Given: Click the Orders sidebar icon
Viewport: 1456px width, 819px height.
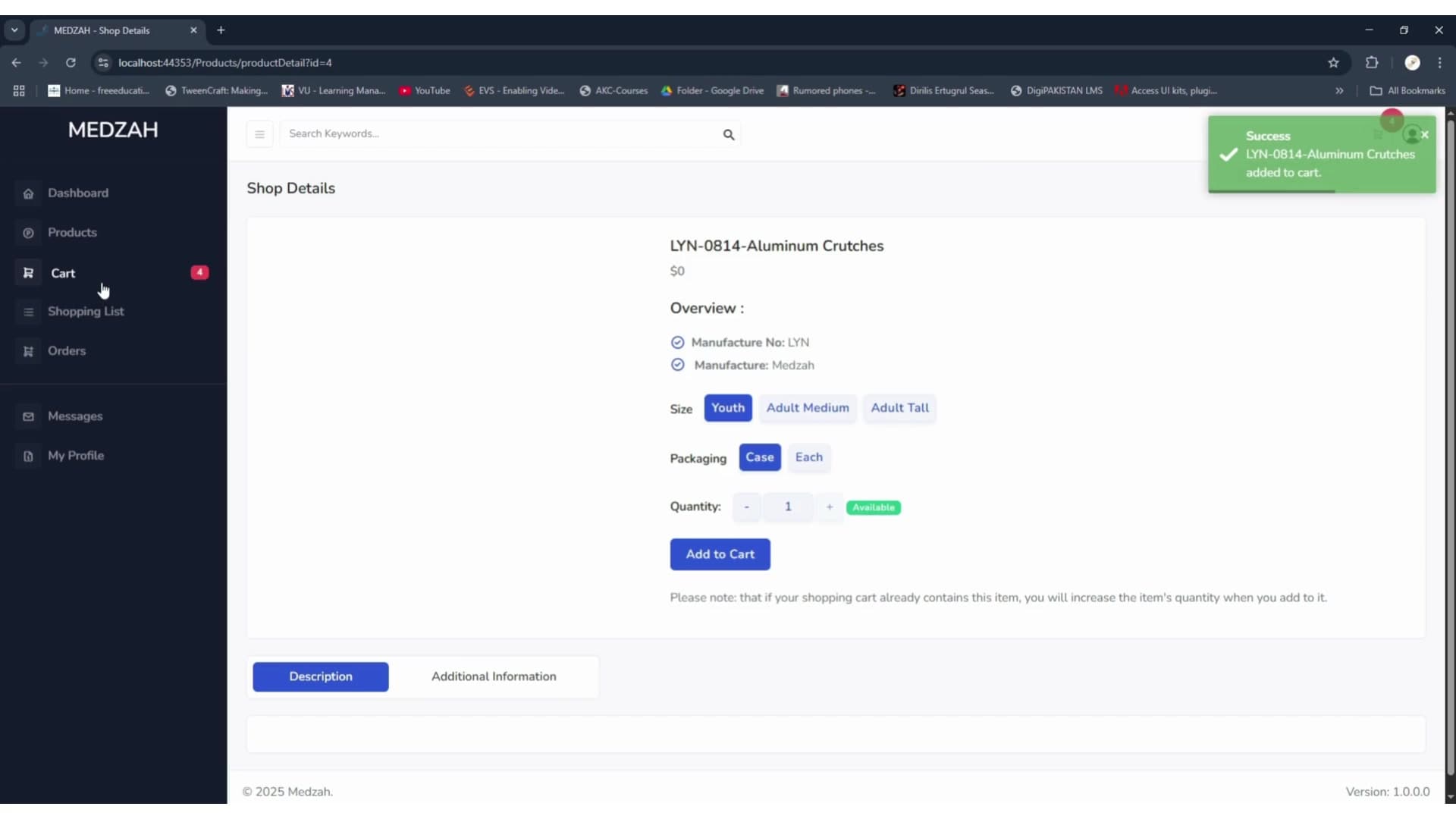Looking at the screenshot, I should pyautogui.click(x=28, y=351).
